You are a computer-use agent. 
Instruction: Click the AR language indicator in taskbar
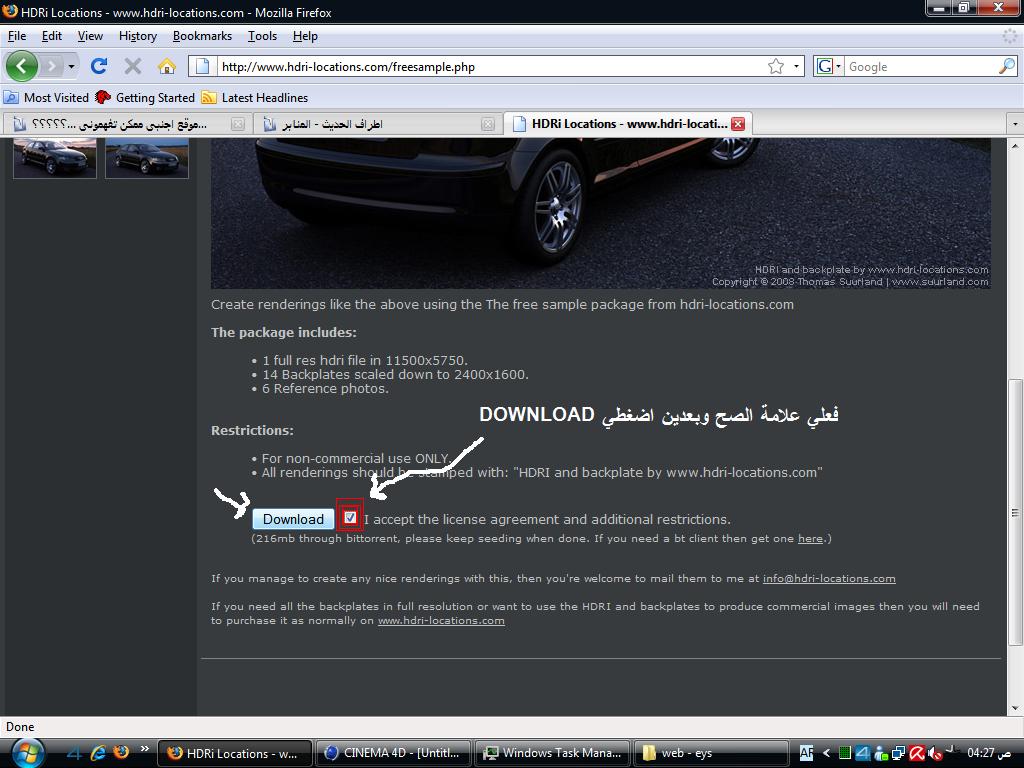pos(807,753)
